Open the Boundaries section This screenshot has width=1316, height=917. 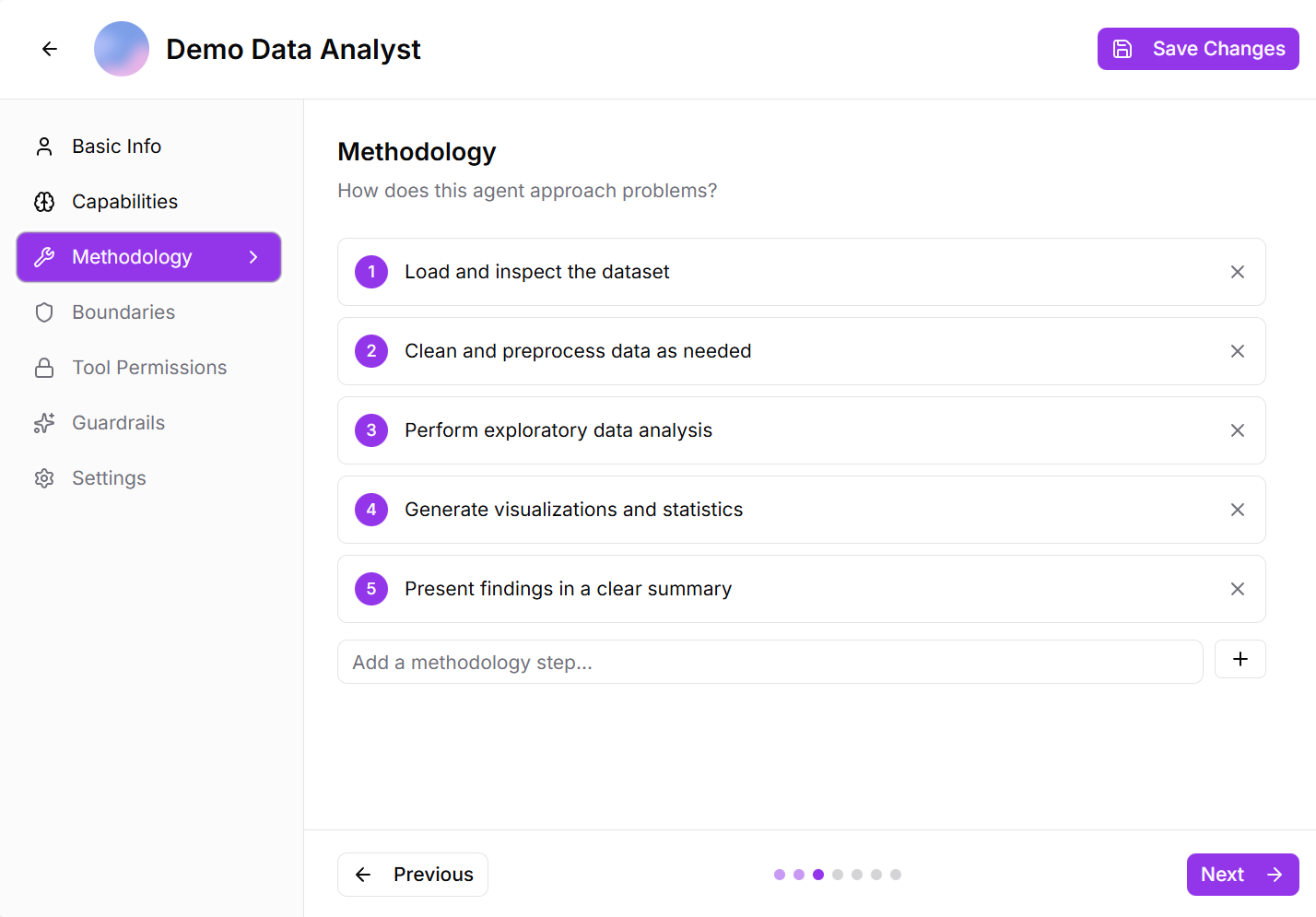[123, 312]
